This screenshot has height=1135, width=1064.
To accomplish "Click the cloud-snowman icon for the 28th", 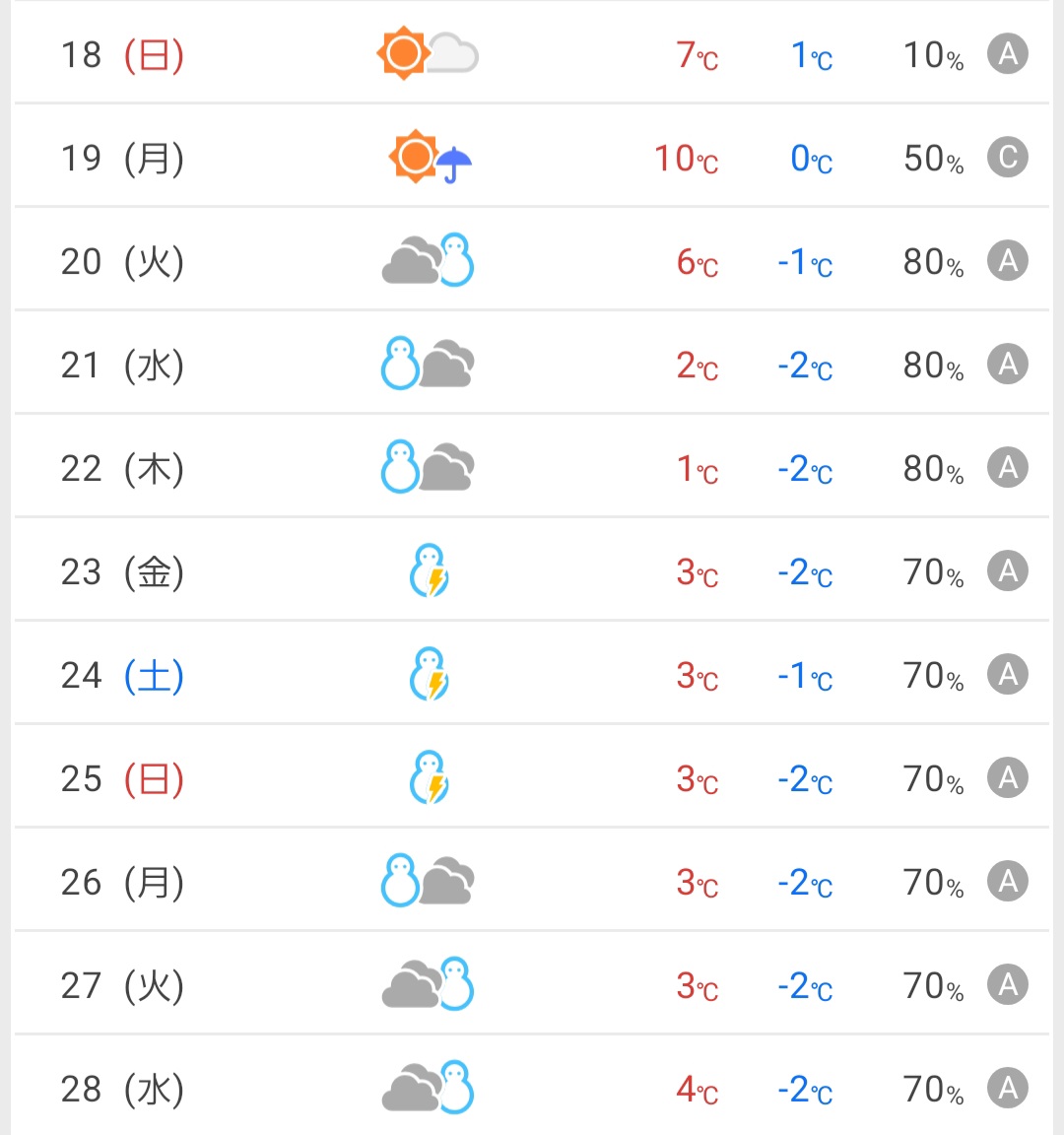I will [428, 1089].
